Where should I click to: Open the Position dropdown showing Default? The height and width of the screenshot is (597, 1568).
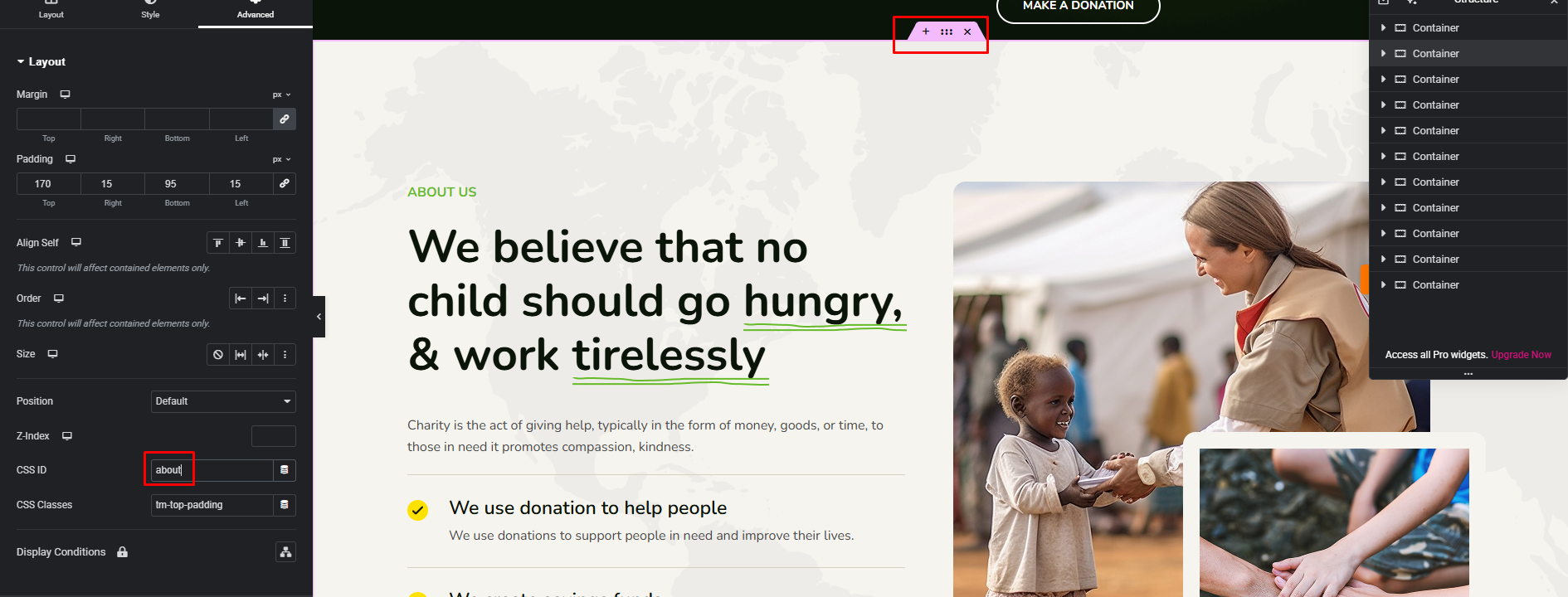[x=223, y=401]
